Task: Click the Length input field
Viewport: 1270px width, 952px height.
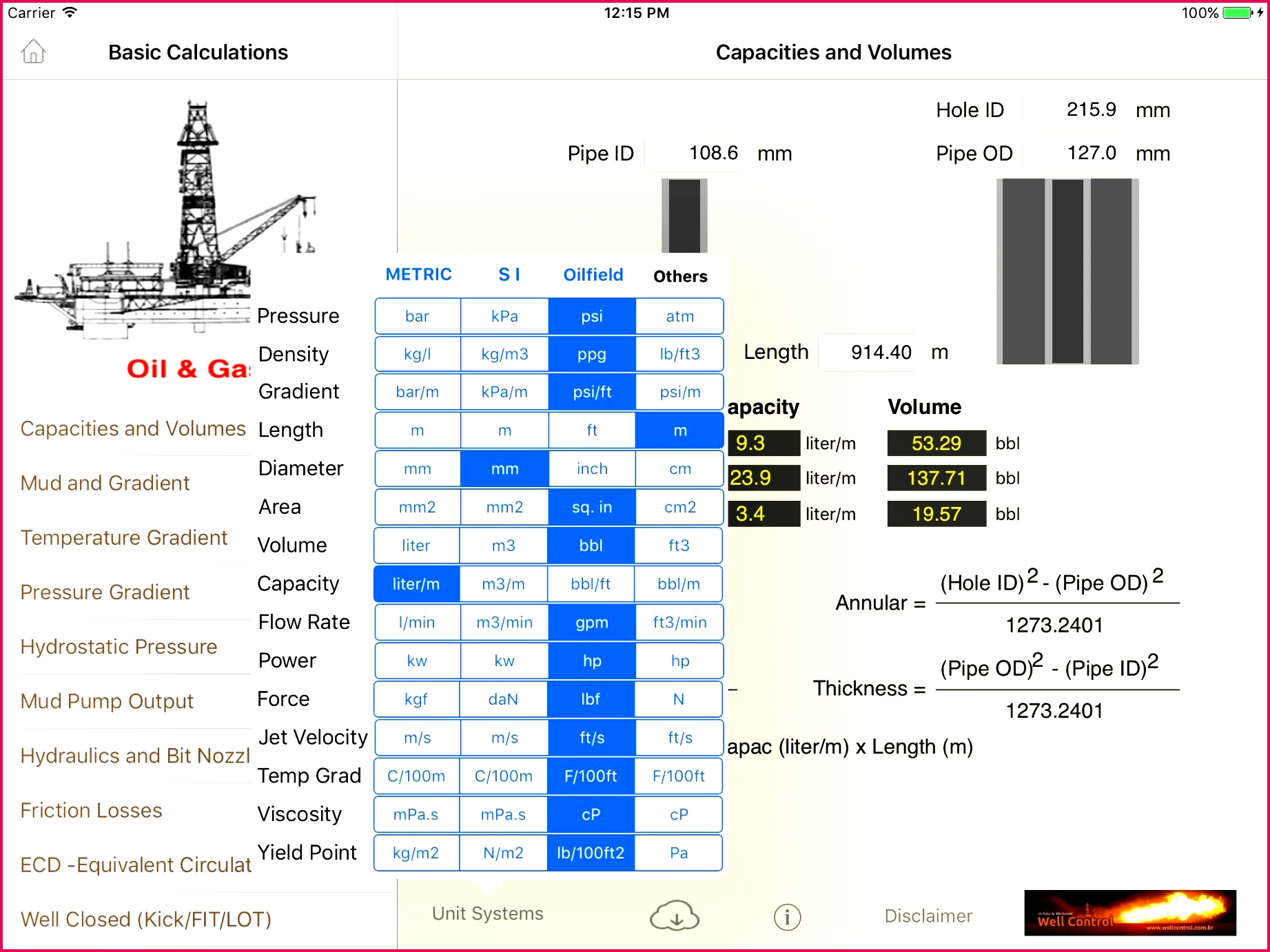Action: 867,352
